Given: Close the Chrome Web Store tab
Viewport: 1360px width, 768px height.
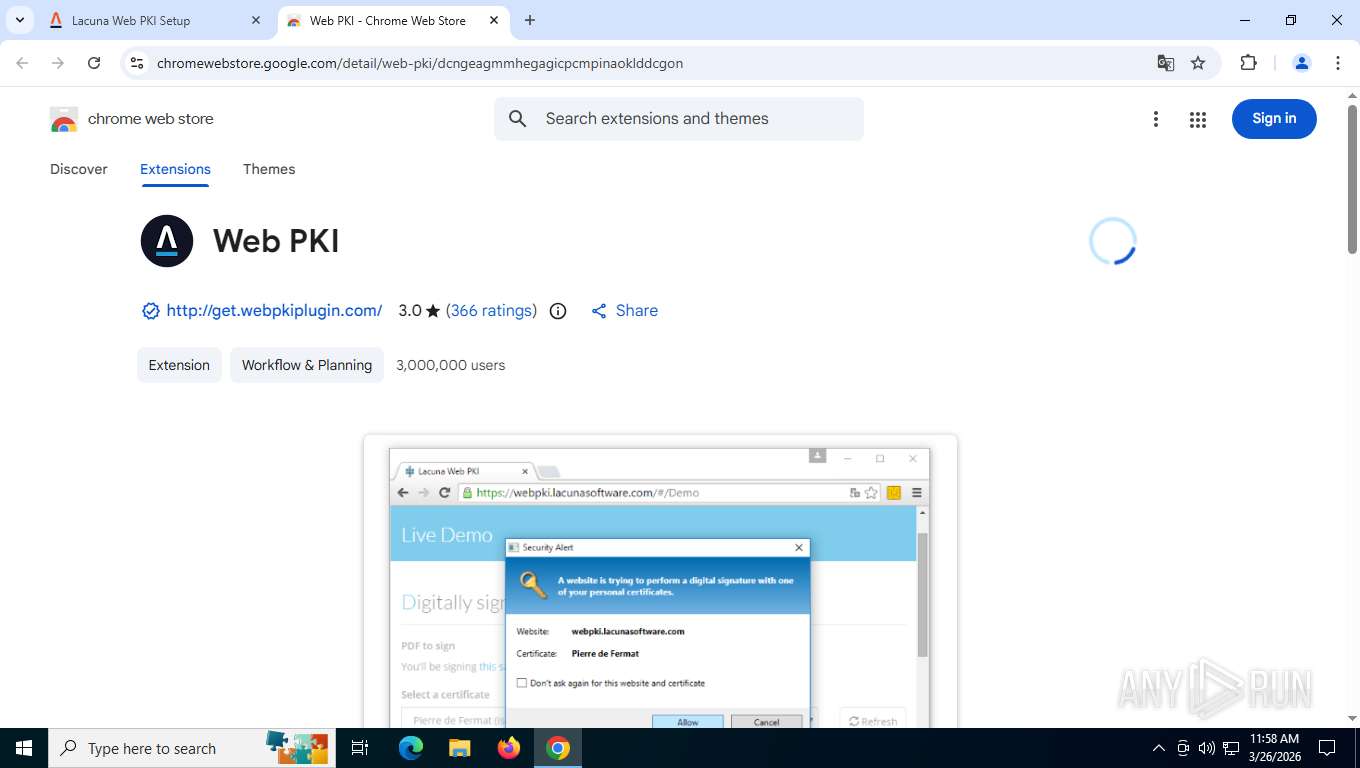Looking at the screenshot, I should coord(494,20).
